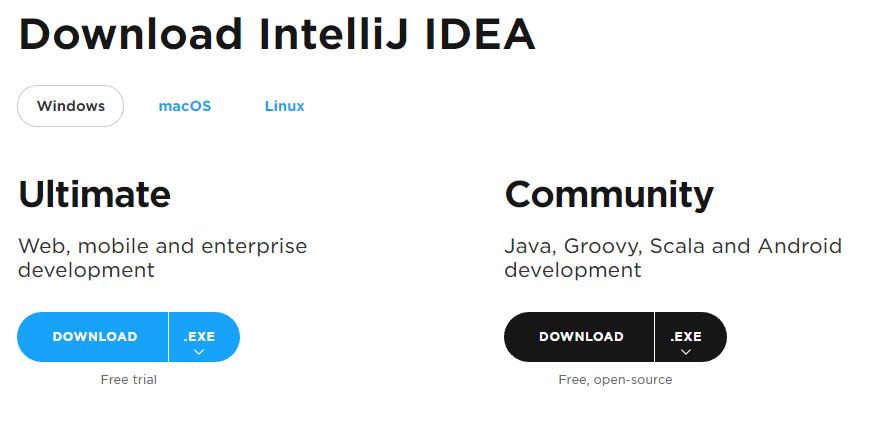This screenshot has width=869, height=446.
Task: Click the Free, open-source caption
Action: (615, 380)
